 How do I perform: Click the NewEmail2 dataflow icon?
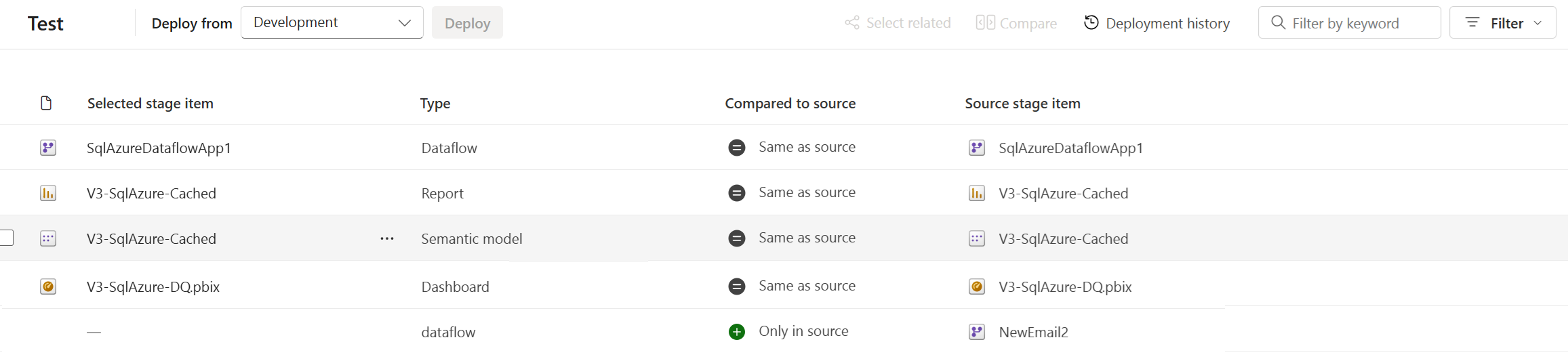(977, 332)
